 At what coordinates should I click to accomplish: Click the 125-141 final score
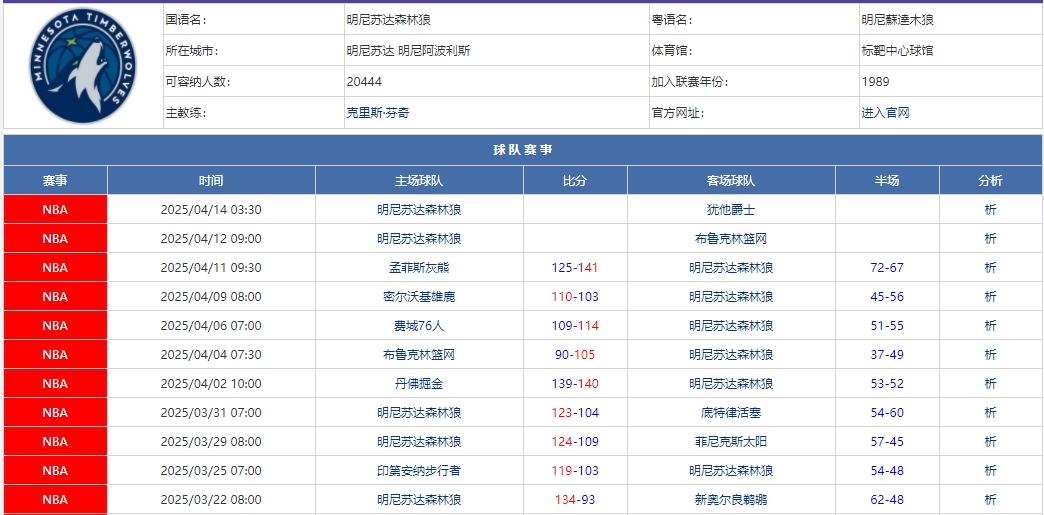[575, 268]
